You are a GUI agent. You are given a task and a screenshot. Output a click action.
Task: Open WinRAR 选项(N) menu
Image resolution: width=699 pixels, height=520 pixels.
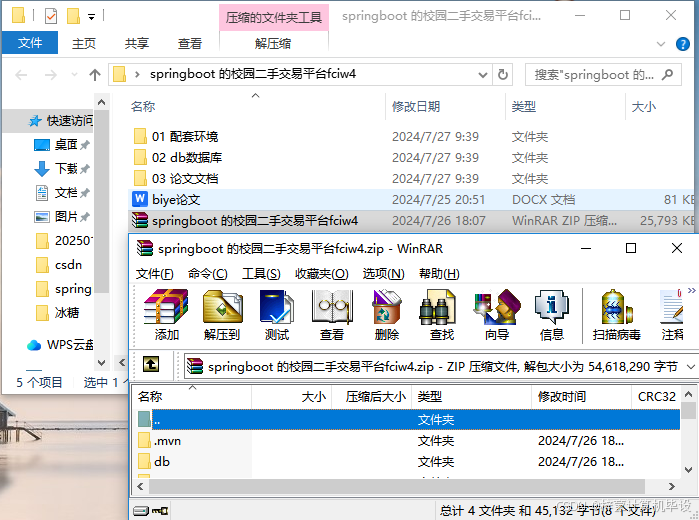pos(383,273)
